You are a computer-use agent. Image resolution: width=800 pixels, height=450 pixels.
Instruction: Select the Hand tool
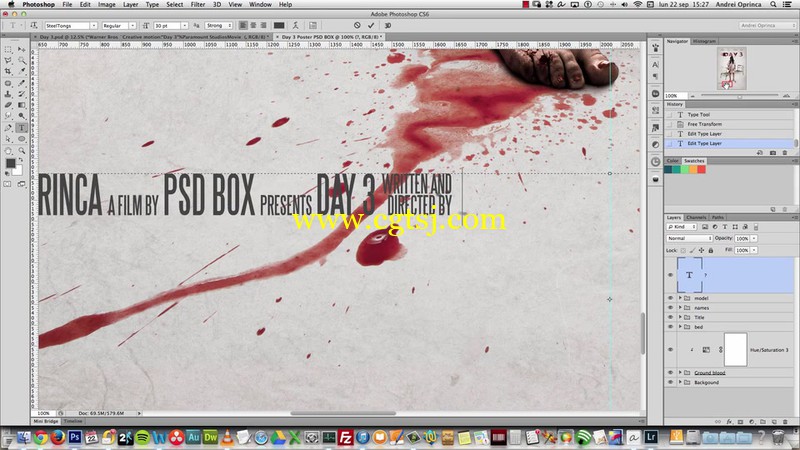(8, 151)
